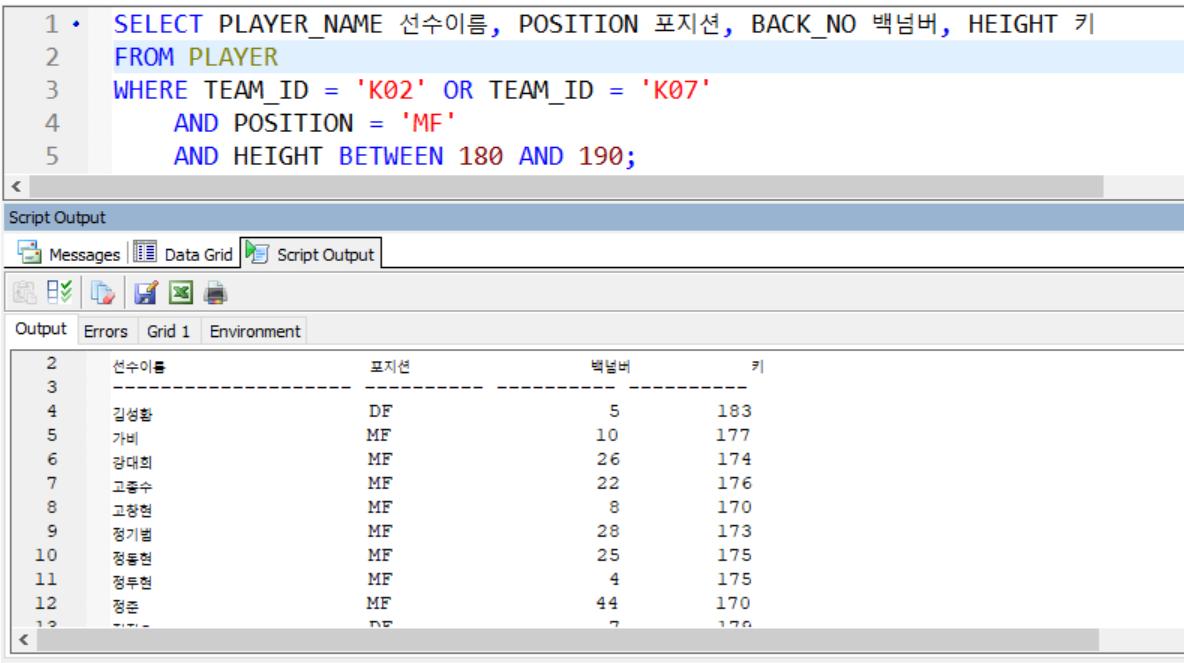Click the 선수이름 column header in the output
This screenshot has height=663, width=1184.
point(139,367)
